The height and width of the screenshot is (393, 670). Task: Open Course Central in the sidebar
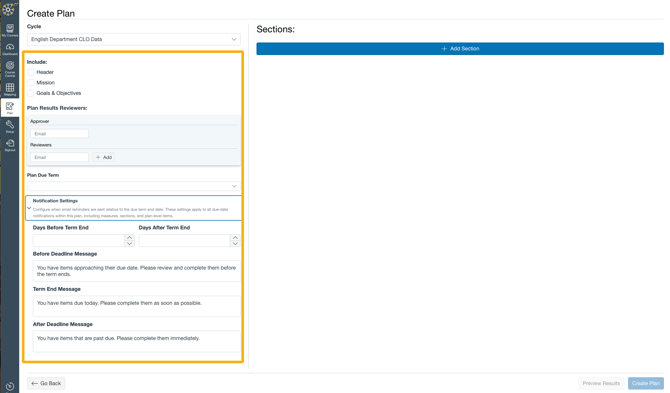point(10,68)
